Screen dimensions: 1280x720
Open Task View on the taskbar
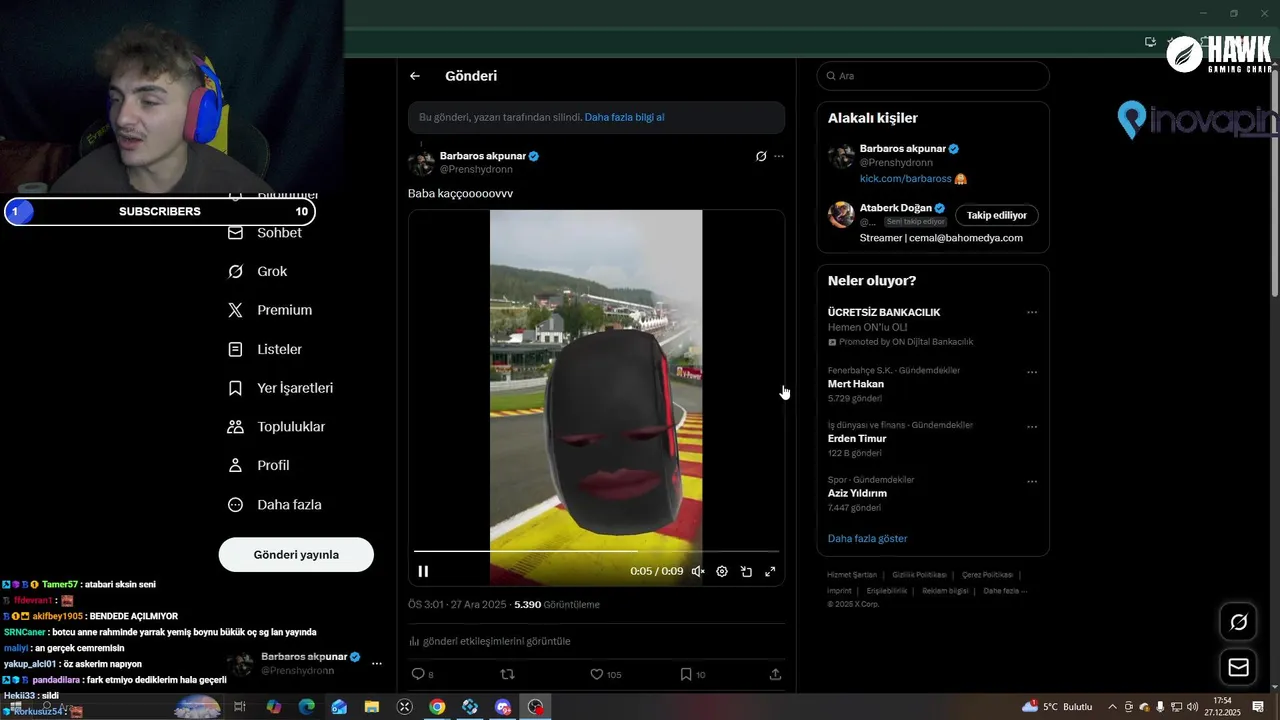coord(240,707)
